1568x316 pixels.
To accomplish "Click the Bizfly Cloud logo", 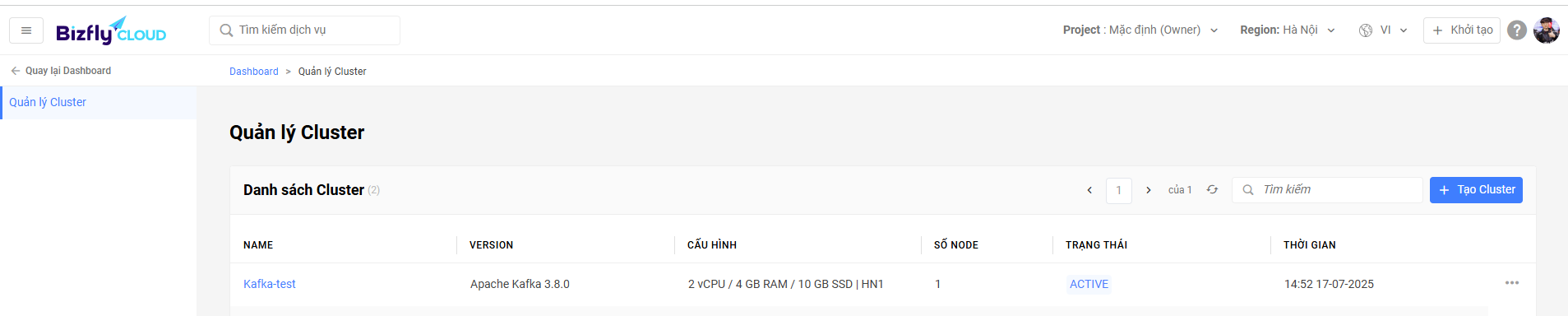I will [111, 30].
